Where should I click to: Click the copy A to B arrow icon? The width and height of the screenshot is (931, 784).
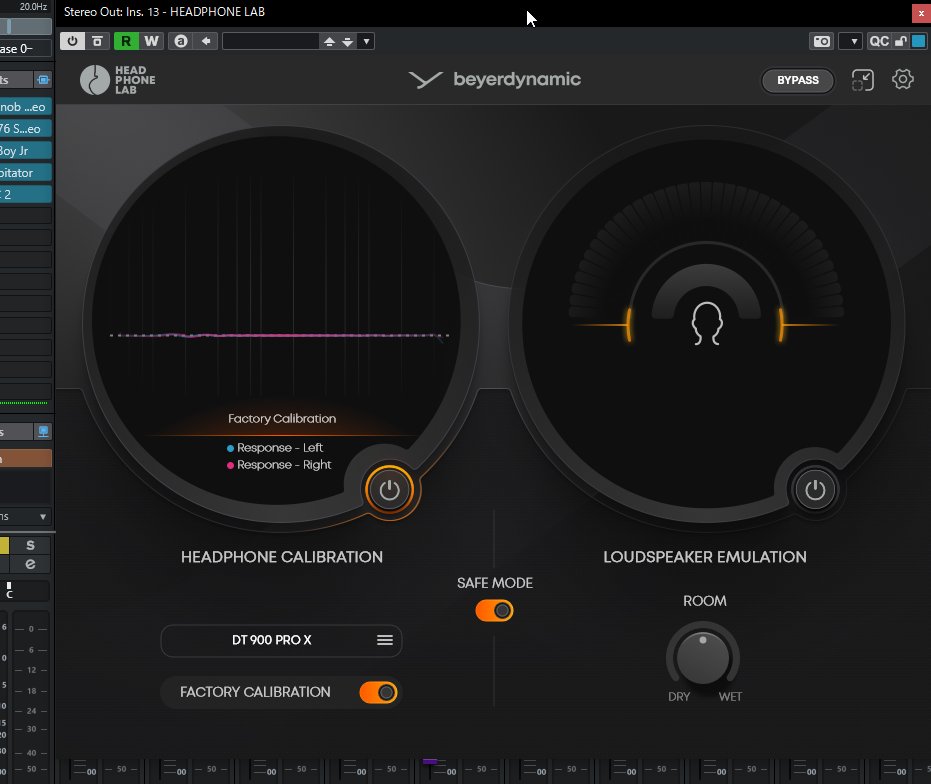[x=206, y=41]
